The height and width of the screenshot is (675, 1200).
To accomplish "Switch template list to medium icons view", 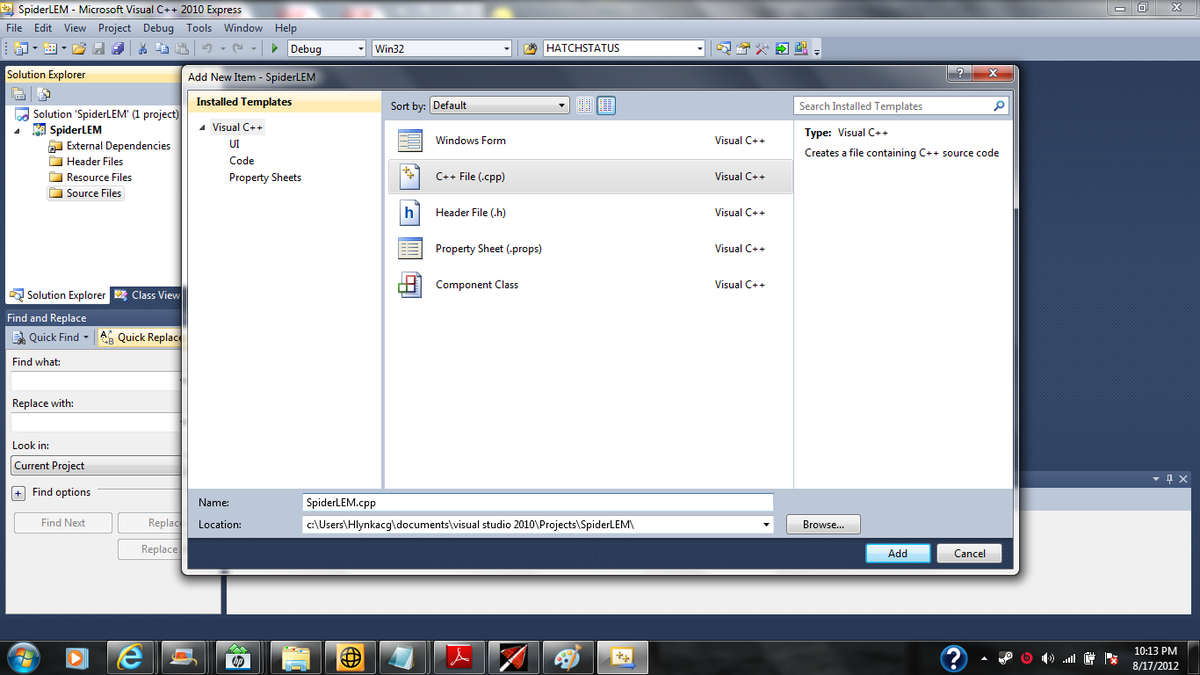I will (x=606, y=105).
